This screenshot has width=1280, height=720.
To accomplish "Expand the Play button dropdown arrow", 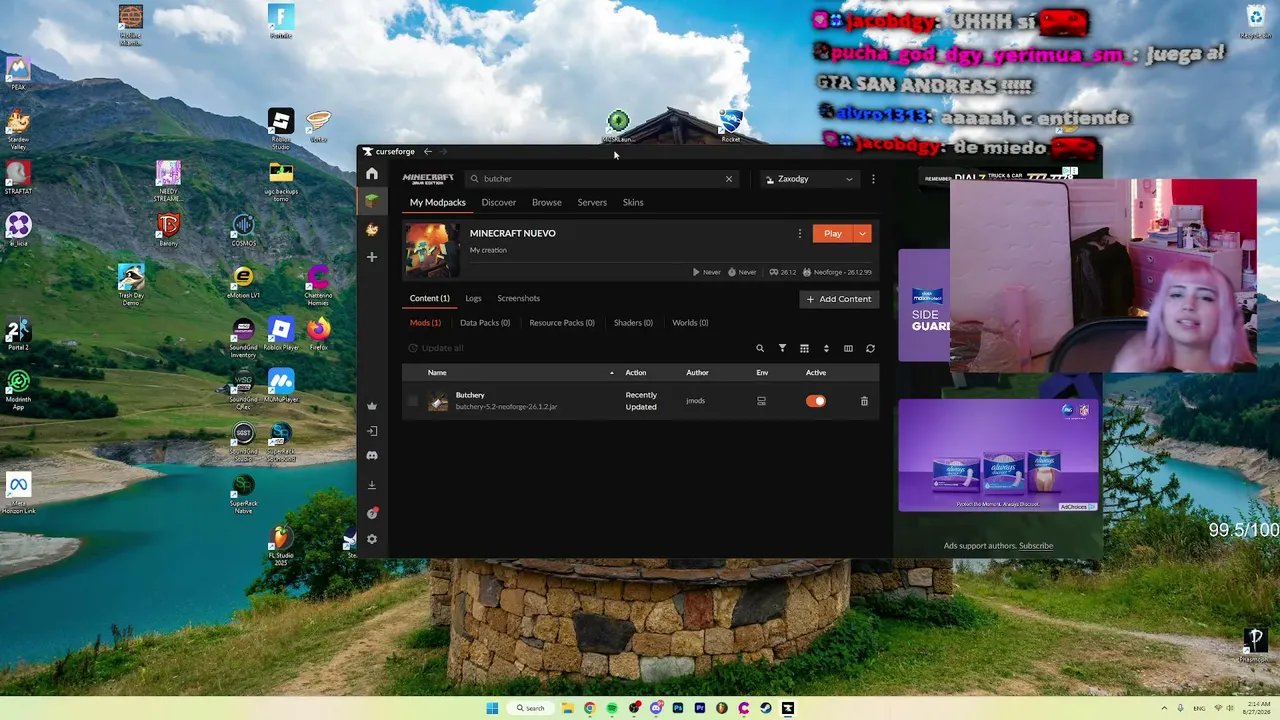I will [x=862, y=233].
